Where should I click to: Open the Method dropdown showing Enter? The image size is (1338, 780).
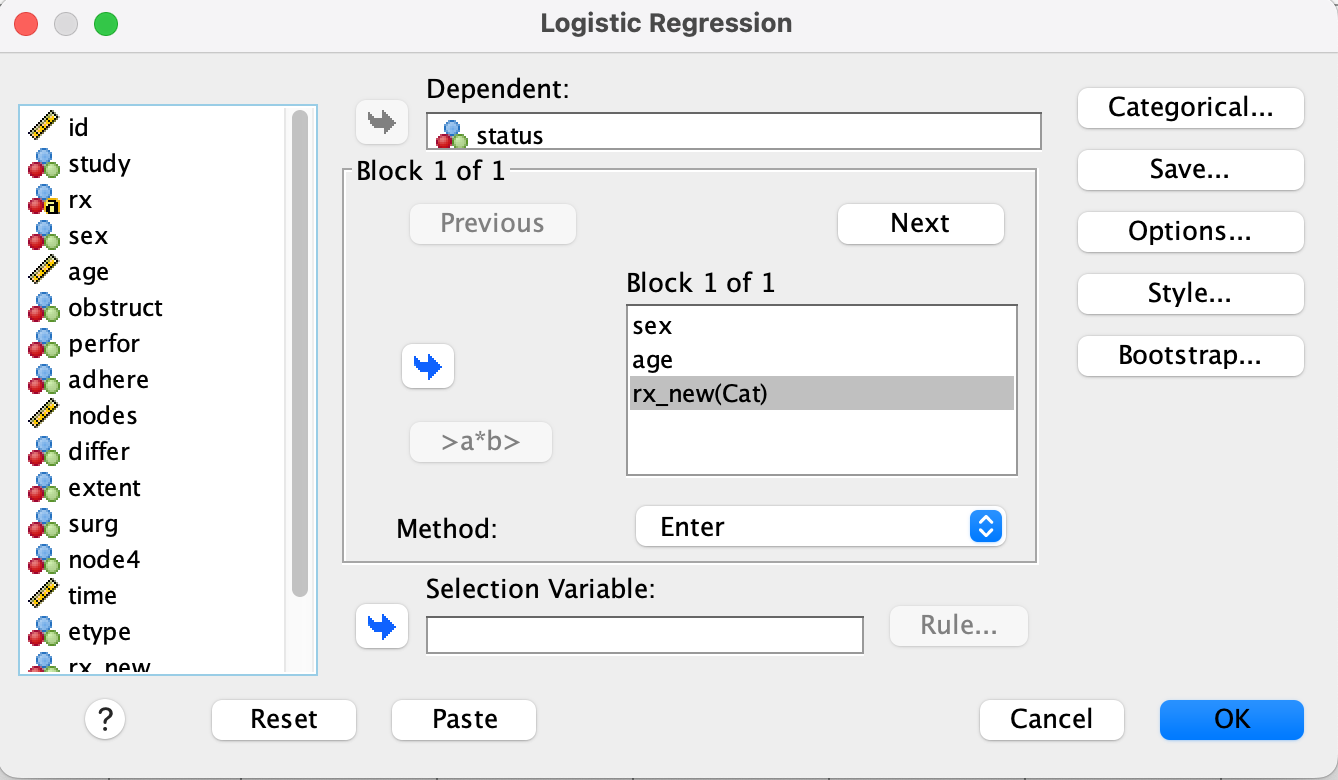(819, 527)
